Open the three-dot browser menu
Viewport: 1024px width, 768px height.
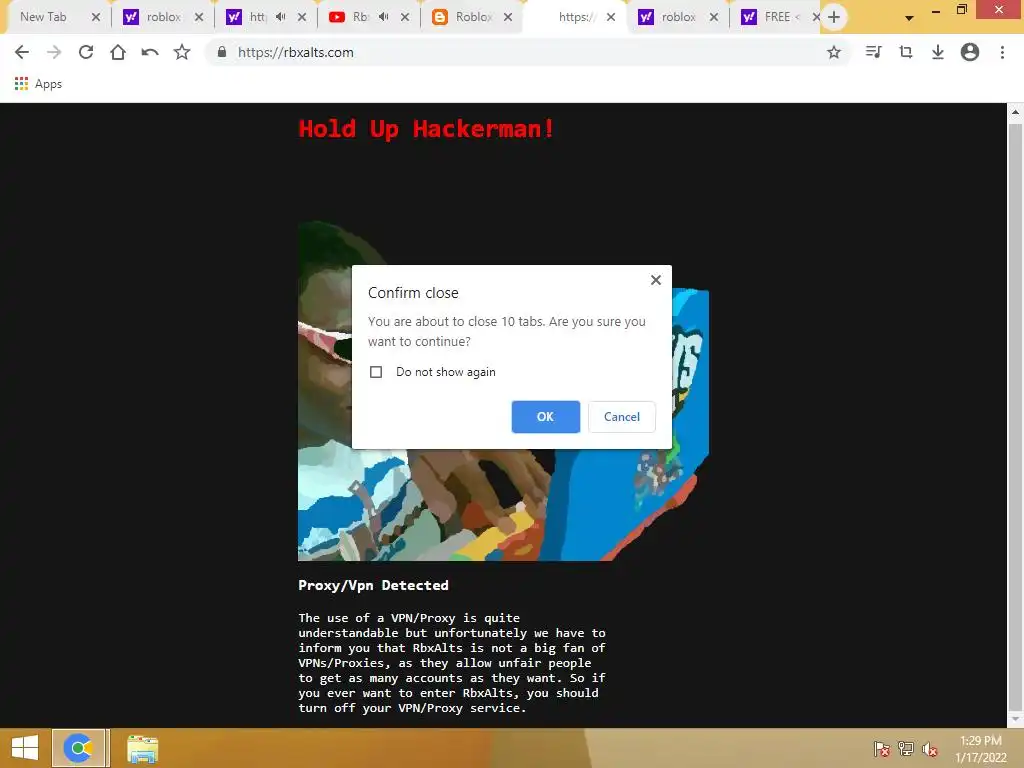1002,52
